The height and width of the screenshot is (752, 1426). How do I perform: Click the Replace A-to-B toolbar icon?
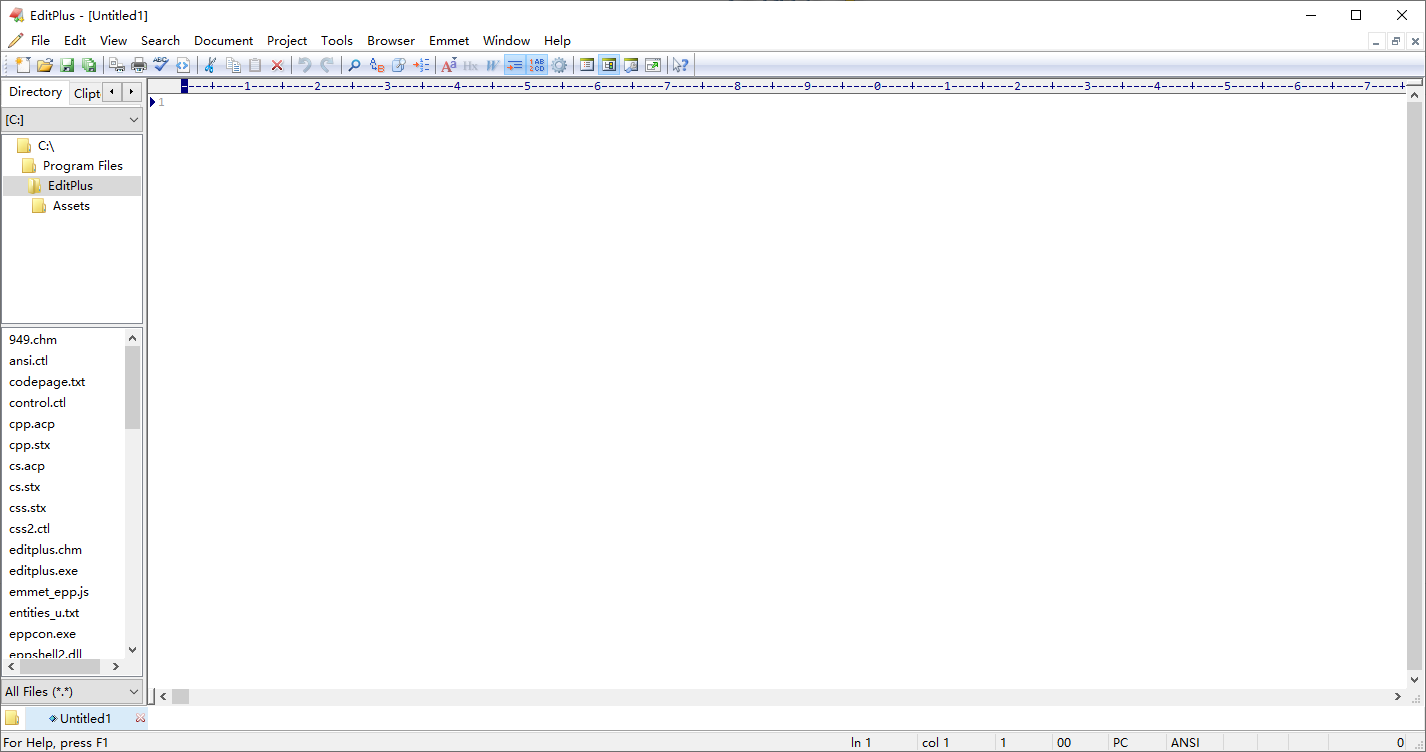click(x=377, y=65)
